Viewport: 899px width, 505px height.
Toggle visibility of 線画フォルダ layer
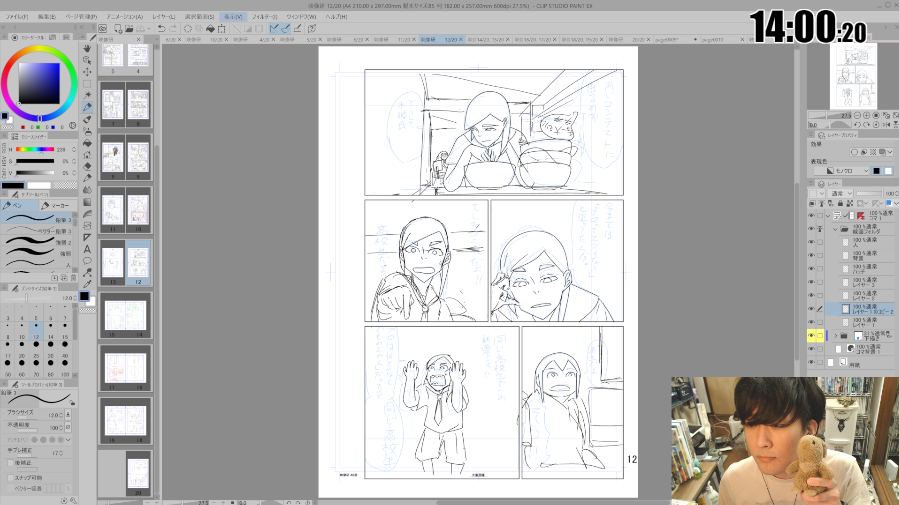coord(811,229)
